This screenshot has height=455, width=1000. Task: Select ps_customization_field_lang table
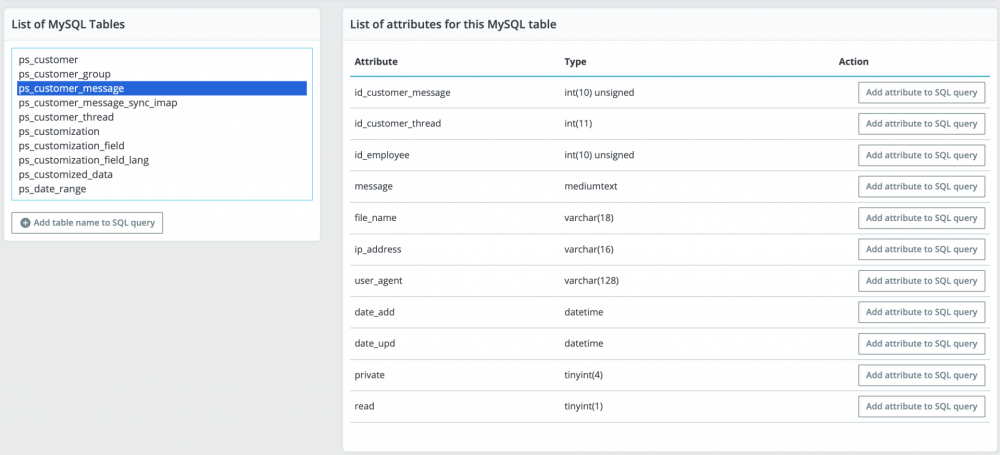tap(84, 160)
